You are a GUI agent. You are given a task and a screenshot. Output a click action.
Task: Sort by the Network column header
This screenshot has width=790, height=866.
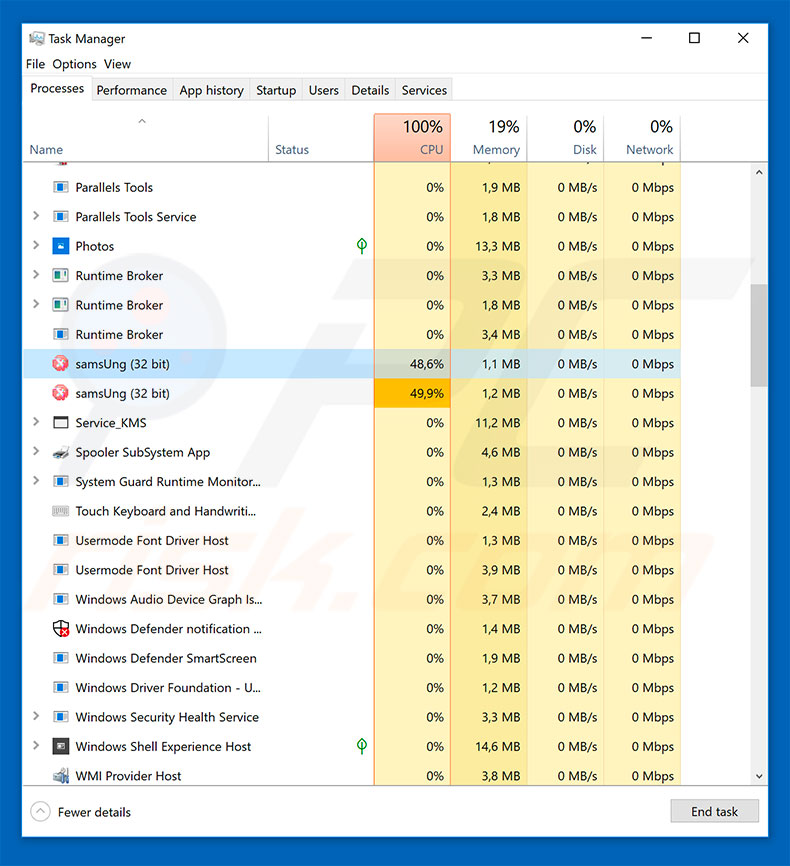tap(642, 138)
